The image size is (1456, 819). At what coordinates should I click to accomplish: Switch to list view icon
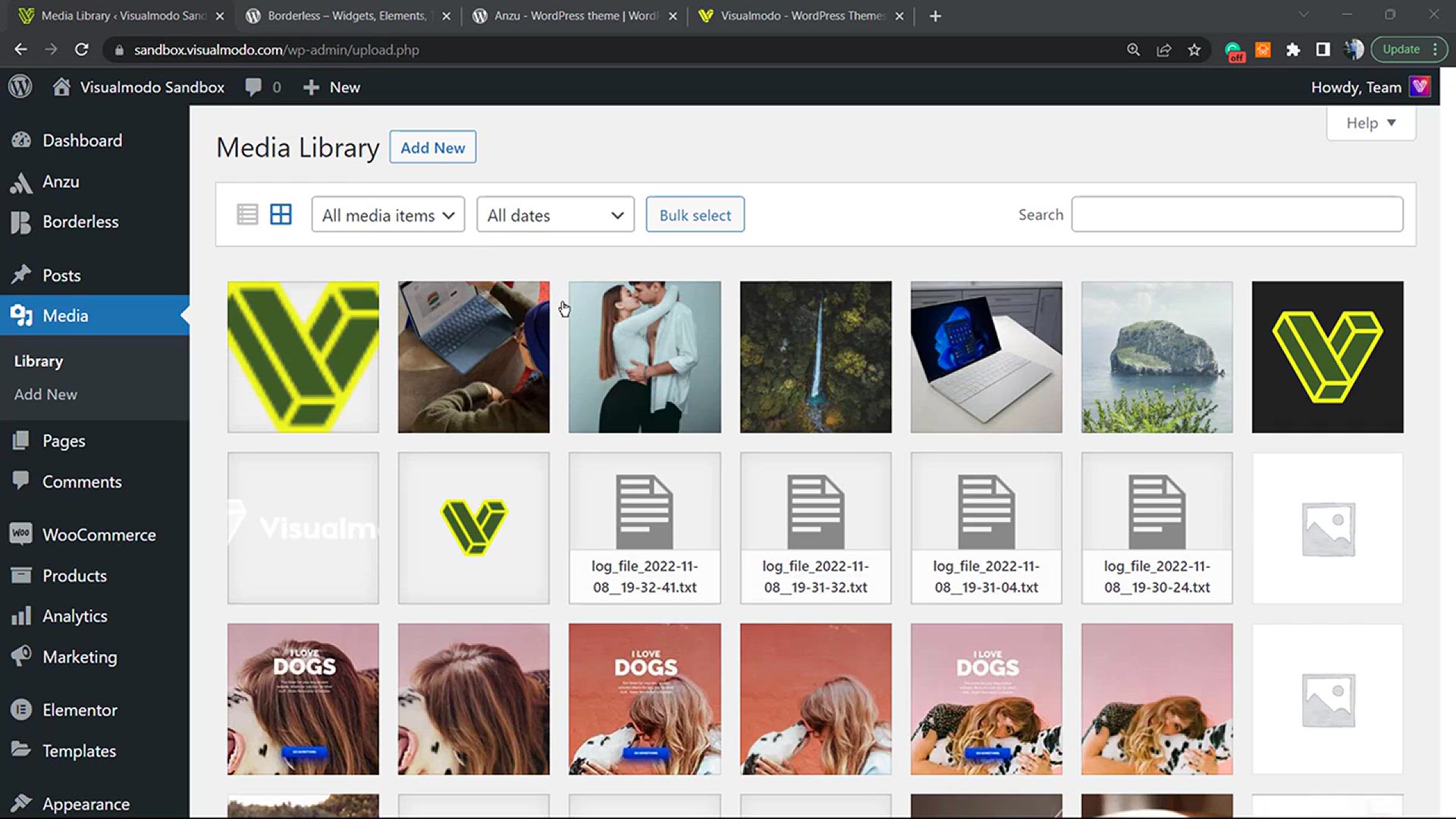(247, 215)
